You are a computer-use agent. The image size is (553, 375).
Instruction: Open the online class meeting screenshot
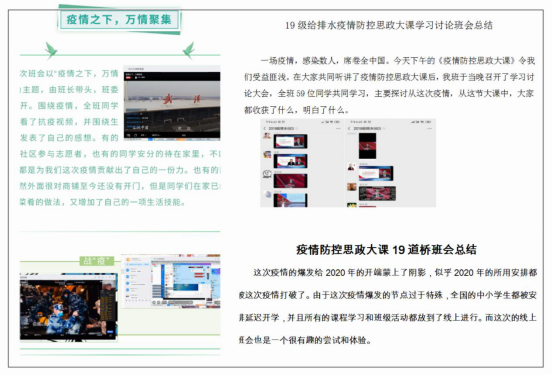171,280
